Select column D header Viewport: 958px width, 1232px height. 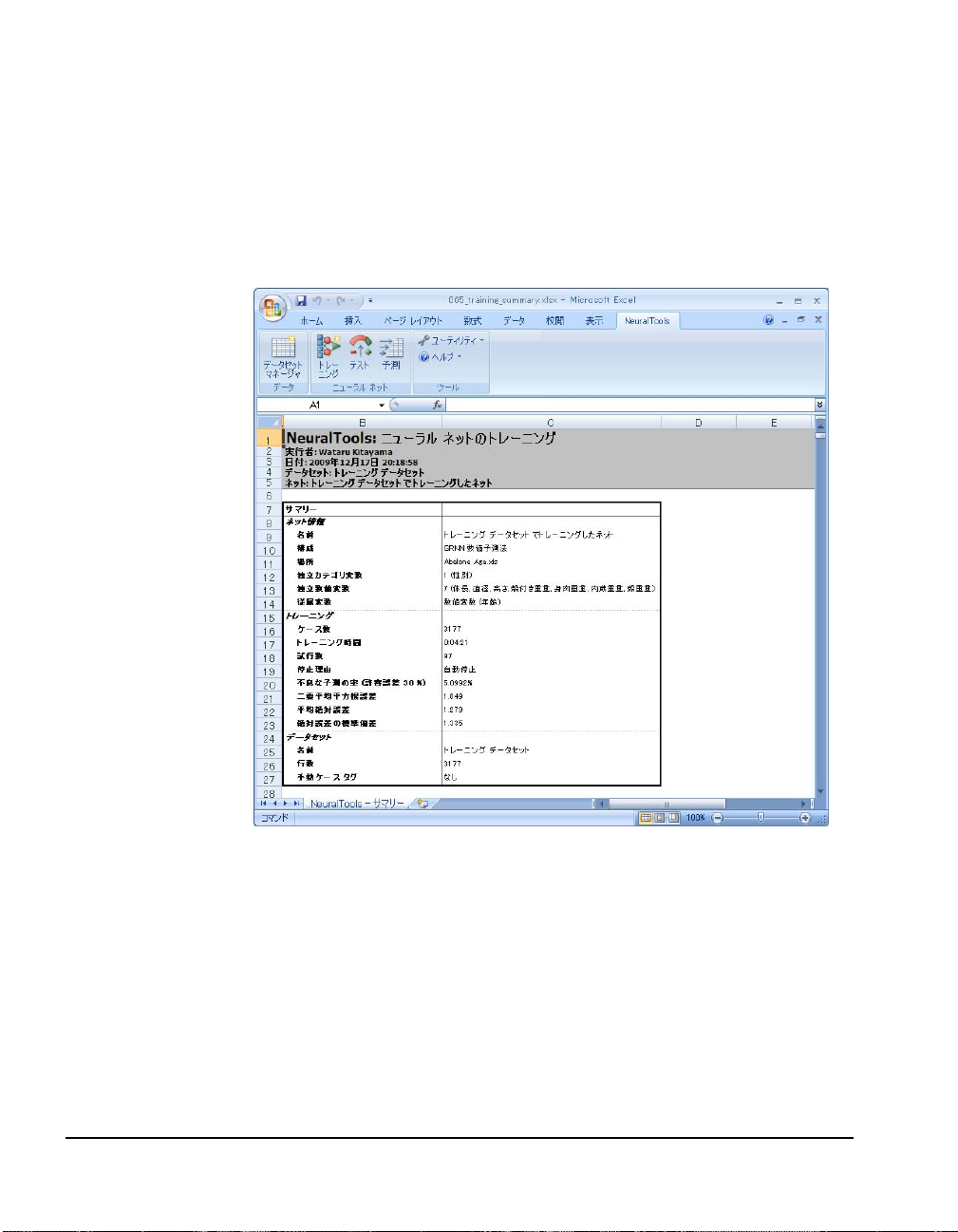[x=699, y=422]
